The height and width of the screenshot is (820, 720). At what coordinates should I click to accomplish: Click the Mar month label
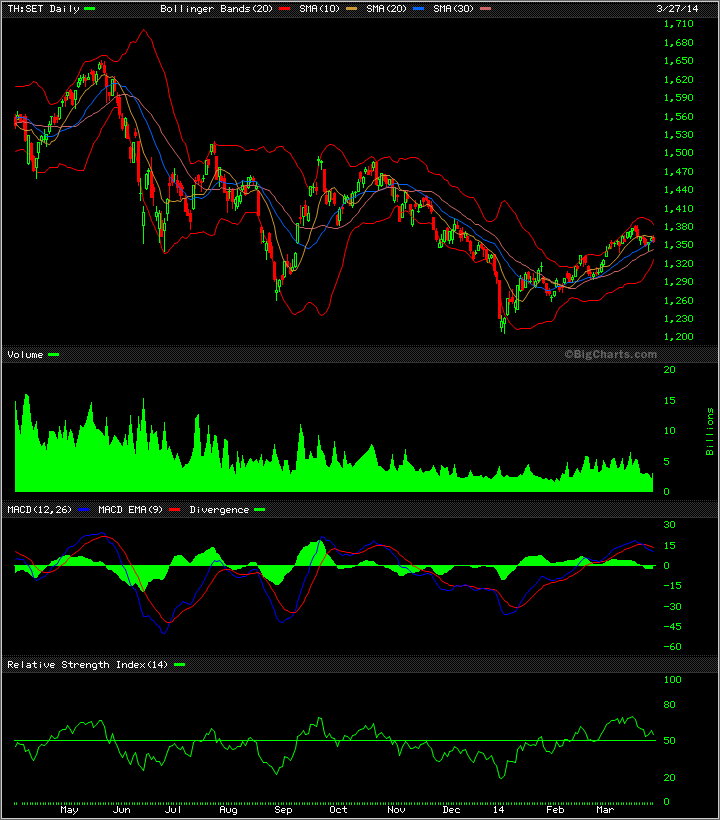[605, 810]
